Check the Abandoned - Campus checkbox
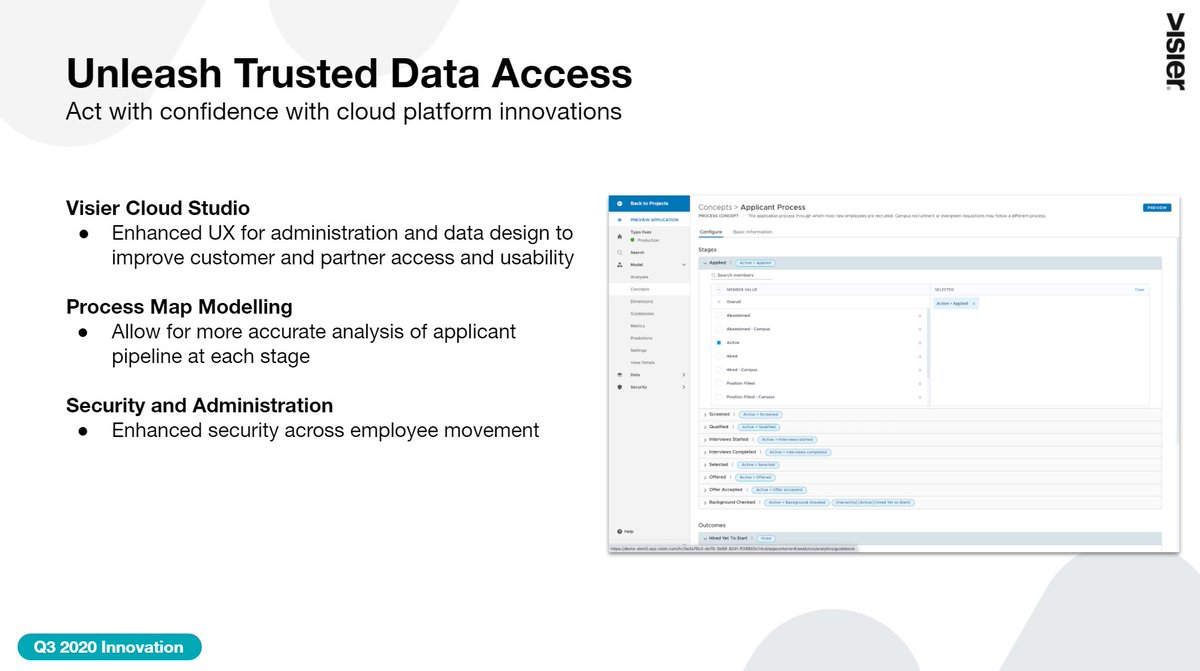Screen dimensions: 1200x671 click(x=719, y=329)
